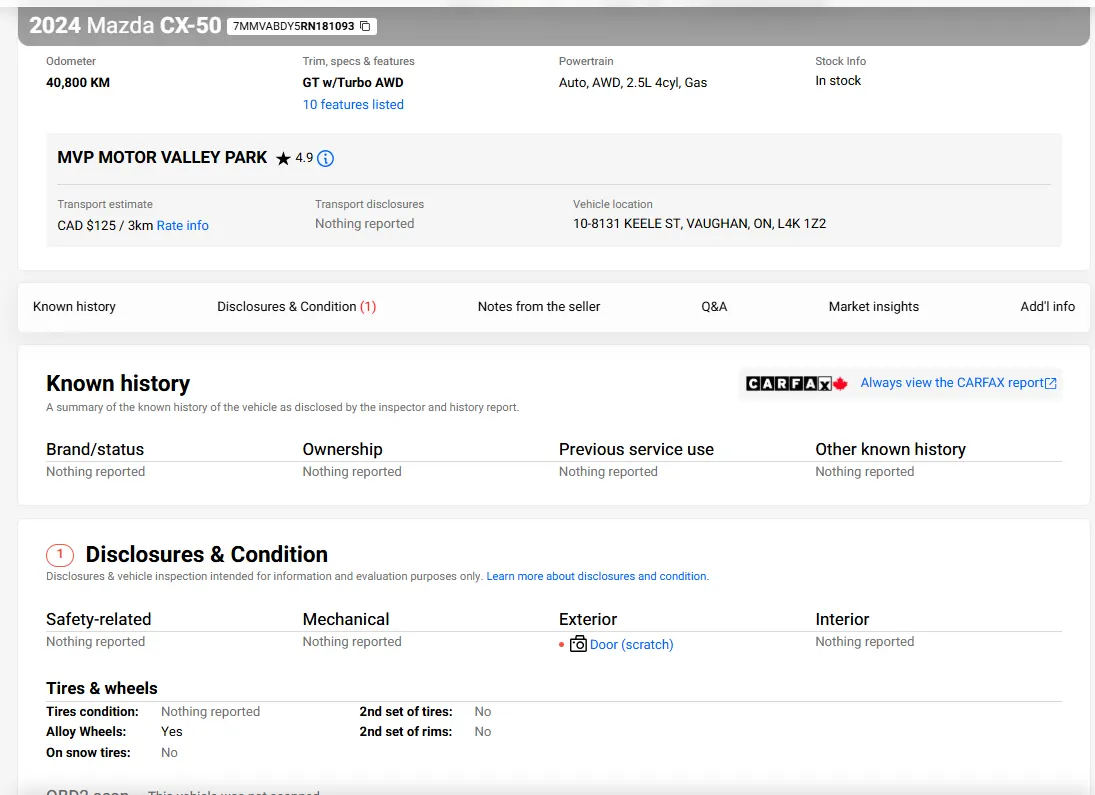Click the Previous service use heading
This screenshot has height=795, width=1095.
636,449
